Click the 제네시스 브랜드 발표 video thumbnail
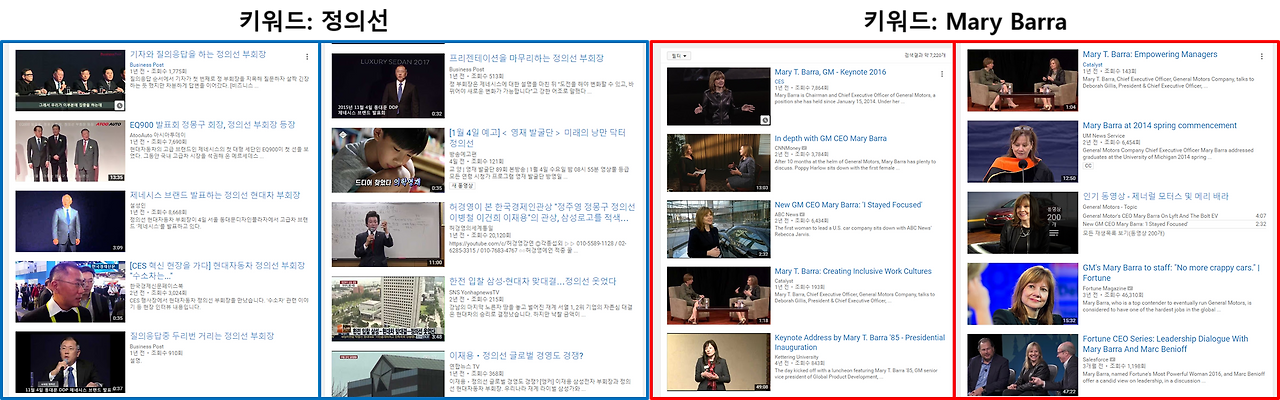Screen dimensions: 1280x400 point(68,221)
